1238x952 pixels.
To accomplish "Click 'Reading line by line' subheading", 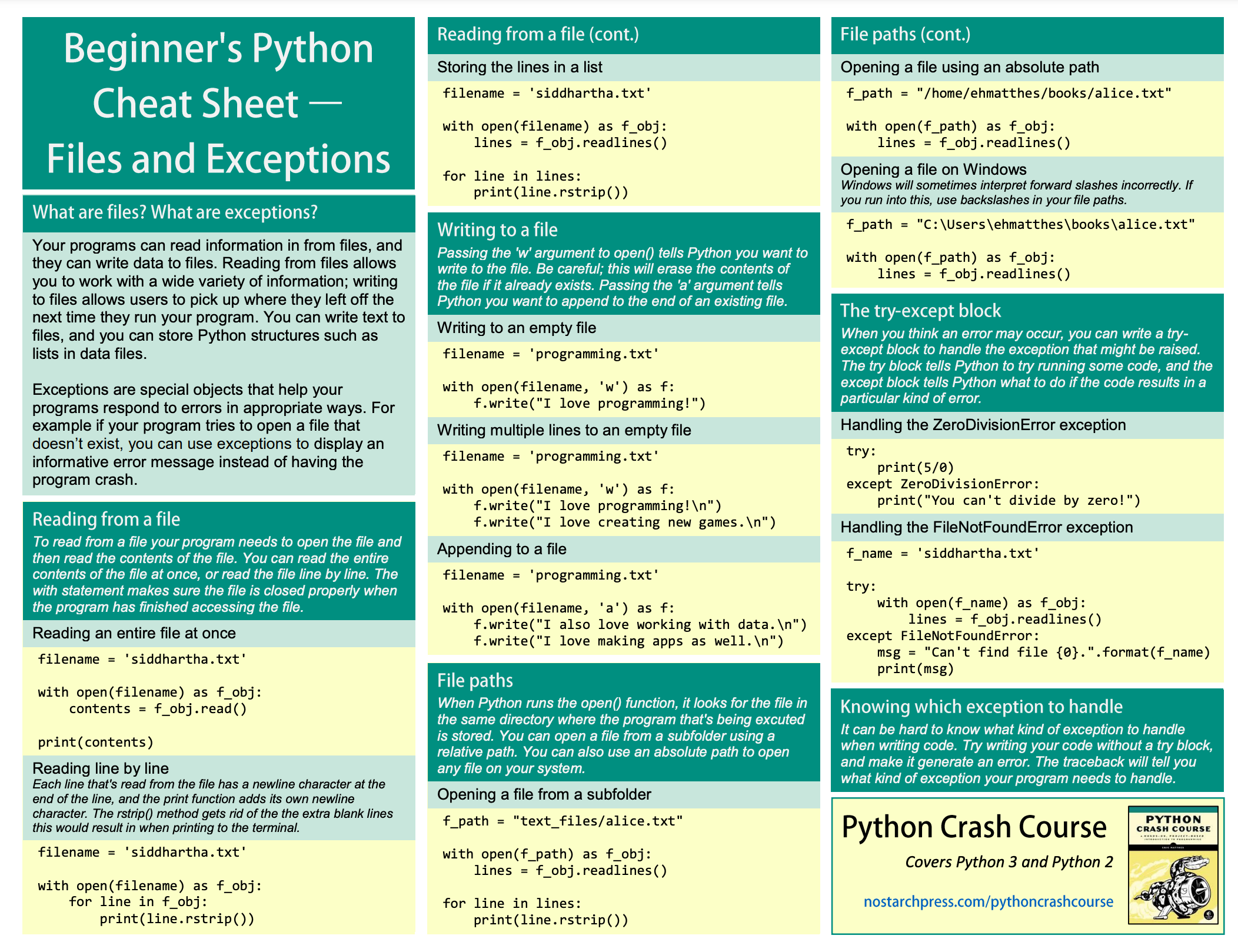I will pyautogui.click(x=101, y=768).
